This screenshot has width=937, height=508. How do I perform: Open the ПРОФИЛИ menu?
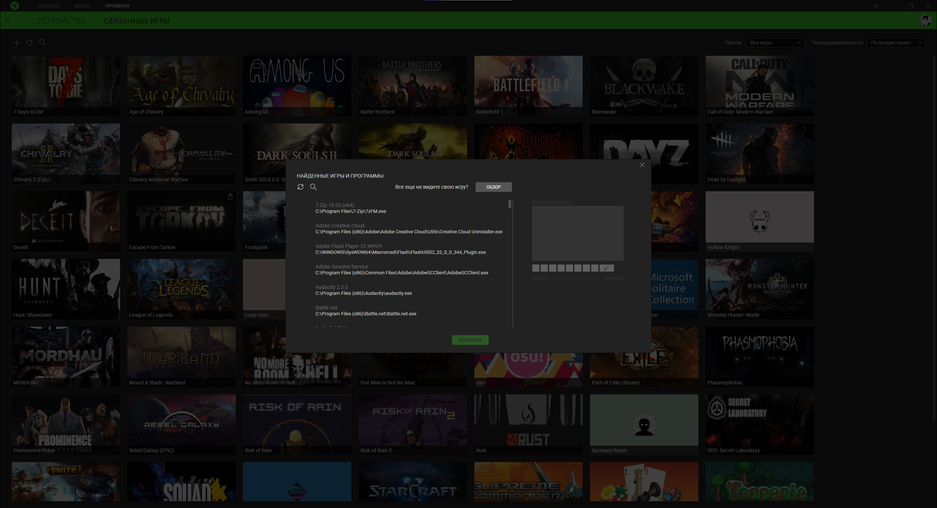click(x=117, y=6)
